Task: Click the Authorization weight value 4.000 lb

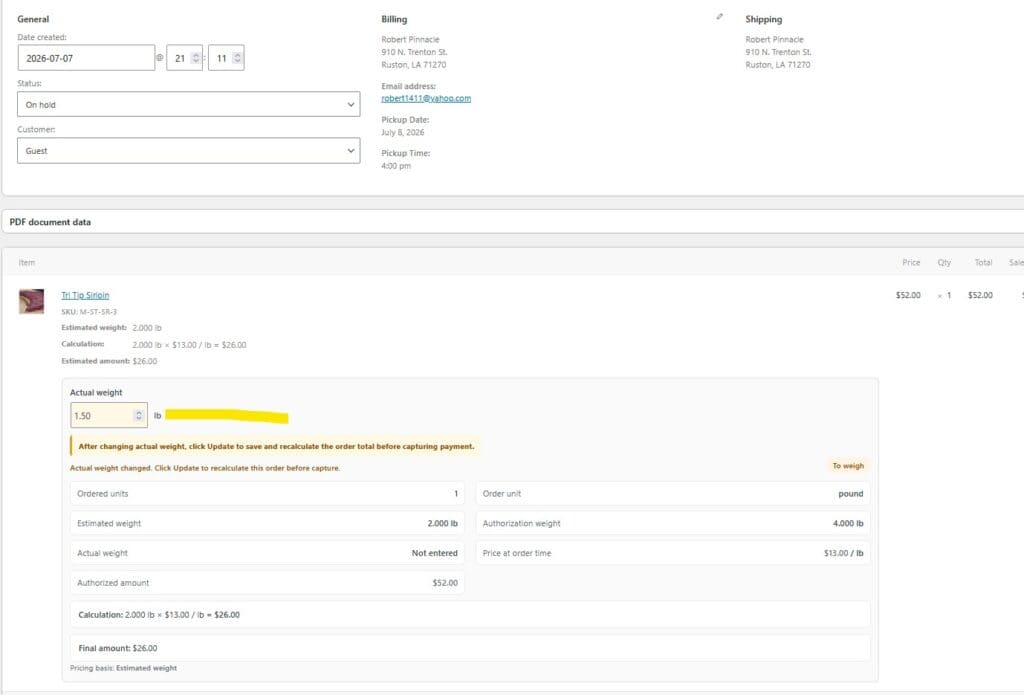Action: tap(848, 523)
